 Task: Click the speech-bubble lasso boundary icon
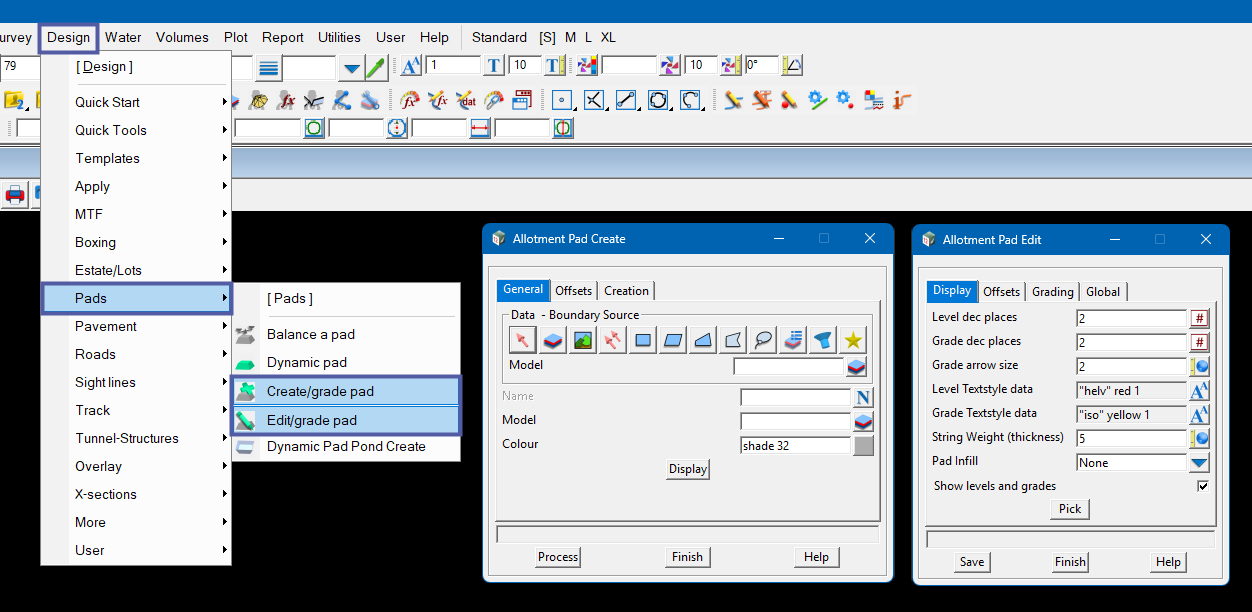[x=763, y=340]
